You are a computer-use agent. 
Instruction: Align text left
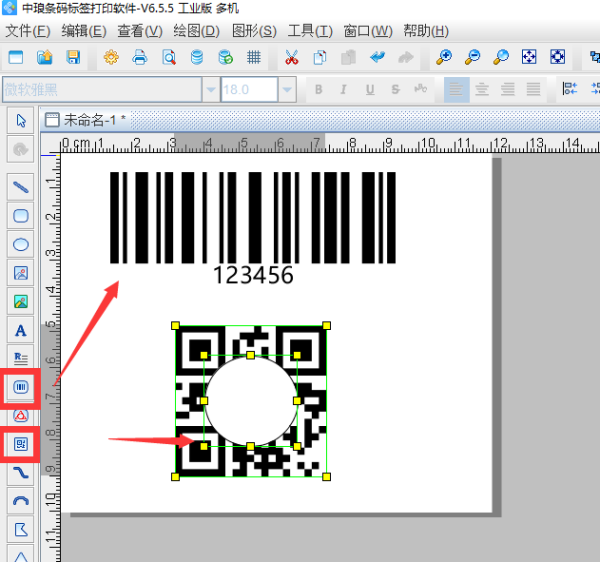[x=457, y=90]
